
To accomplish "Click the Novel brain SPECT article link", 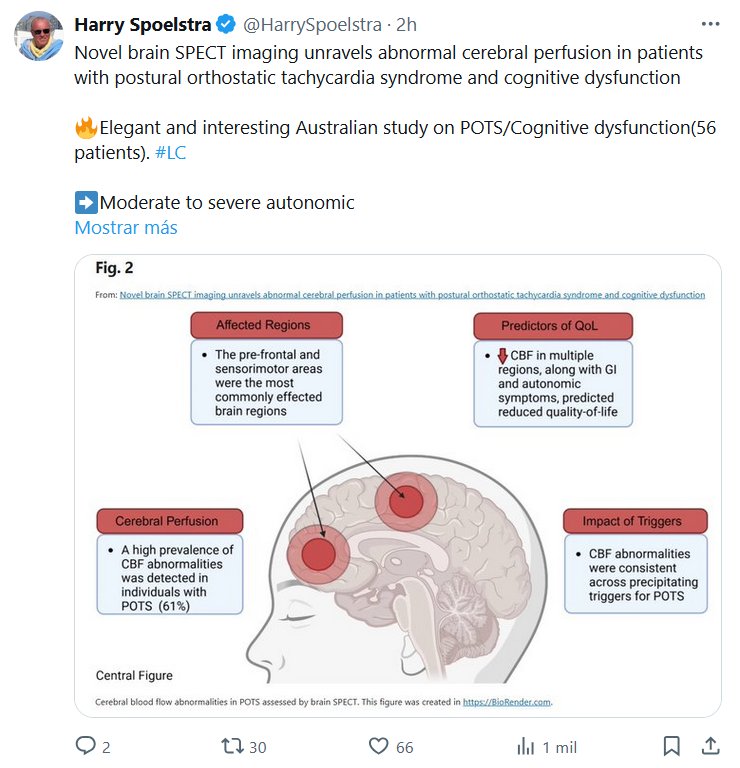I will [x=411, y=295].
